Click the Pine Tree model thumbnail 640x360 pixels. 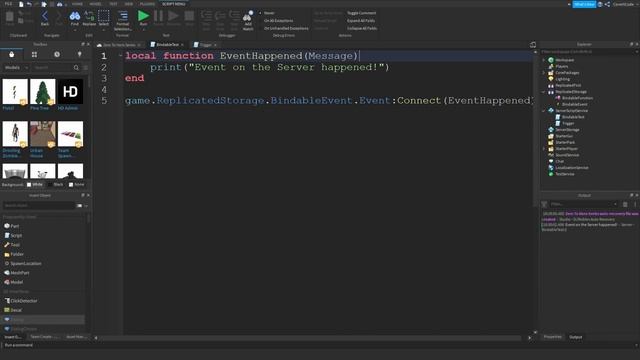[x=42, y=92]
